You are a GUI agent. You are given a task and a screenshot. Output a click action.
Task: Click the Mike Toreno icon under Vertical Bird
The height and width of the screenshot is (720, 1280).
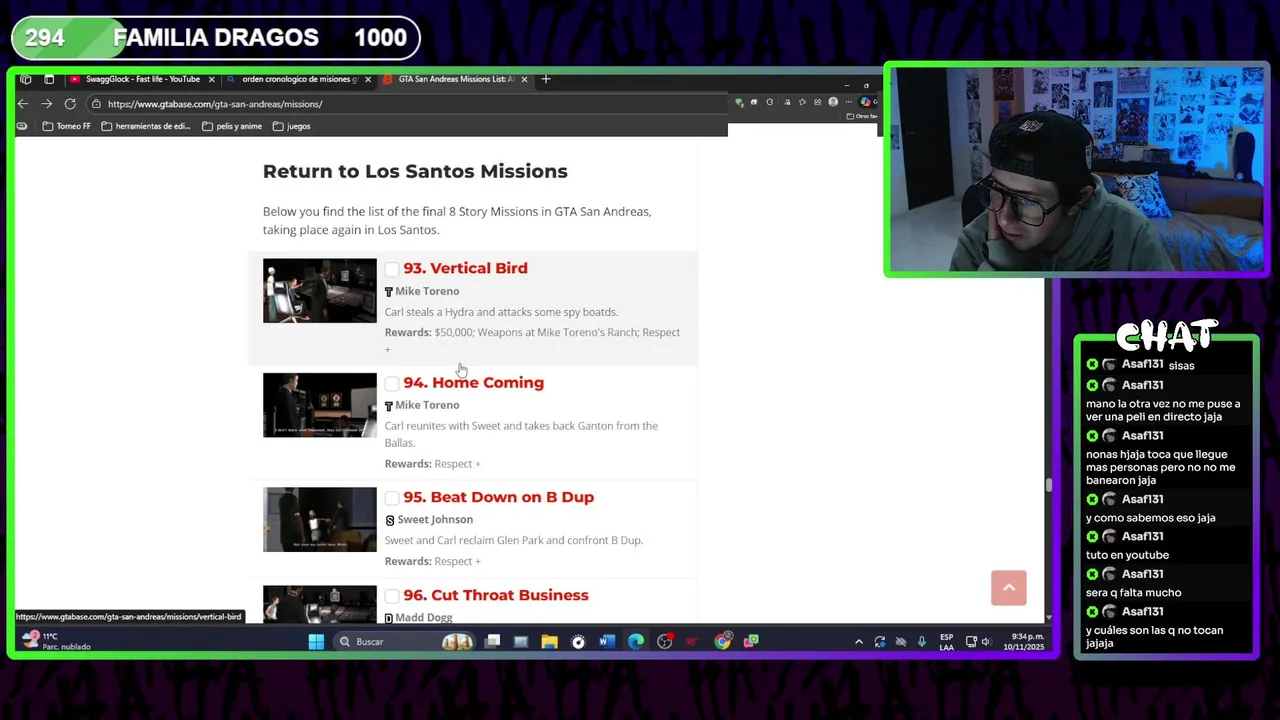389,291
